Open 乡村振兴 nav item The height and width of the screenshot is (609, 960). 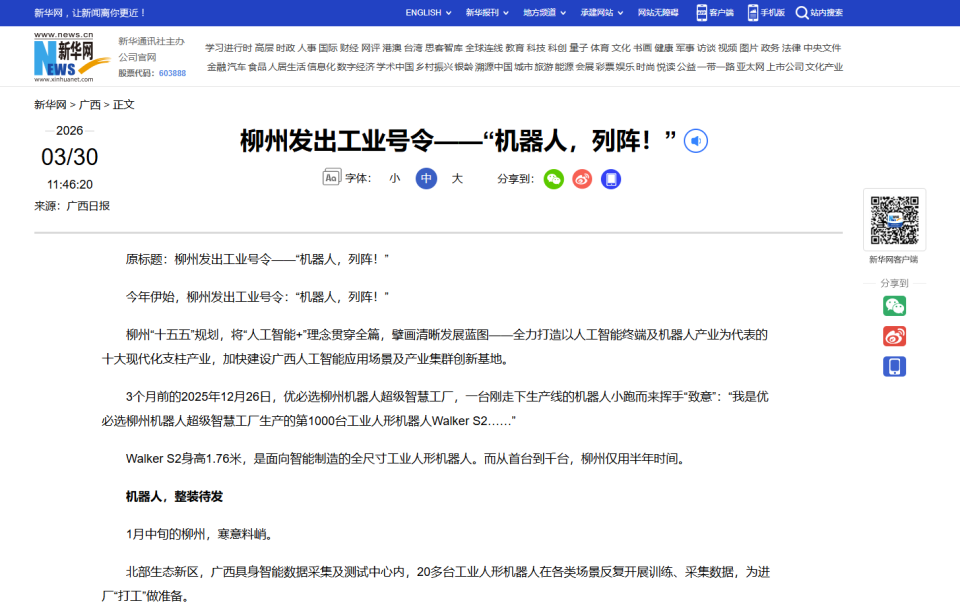coord(434,67)
